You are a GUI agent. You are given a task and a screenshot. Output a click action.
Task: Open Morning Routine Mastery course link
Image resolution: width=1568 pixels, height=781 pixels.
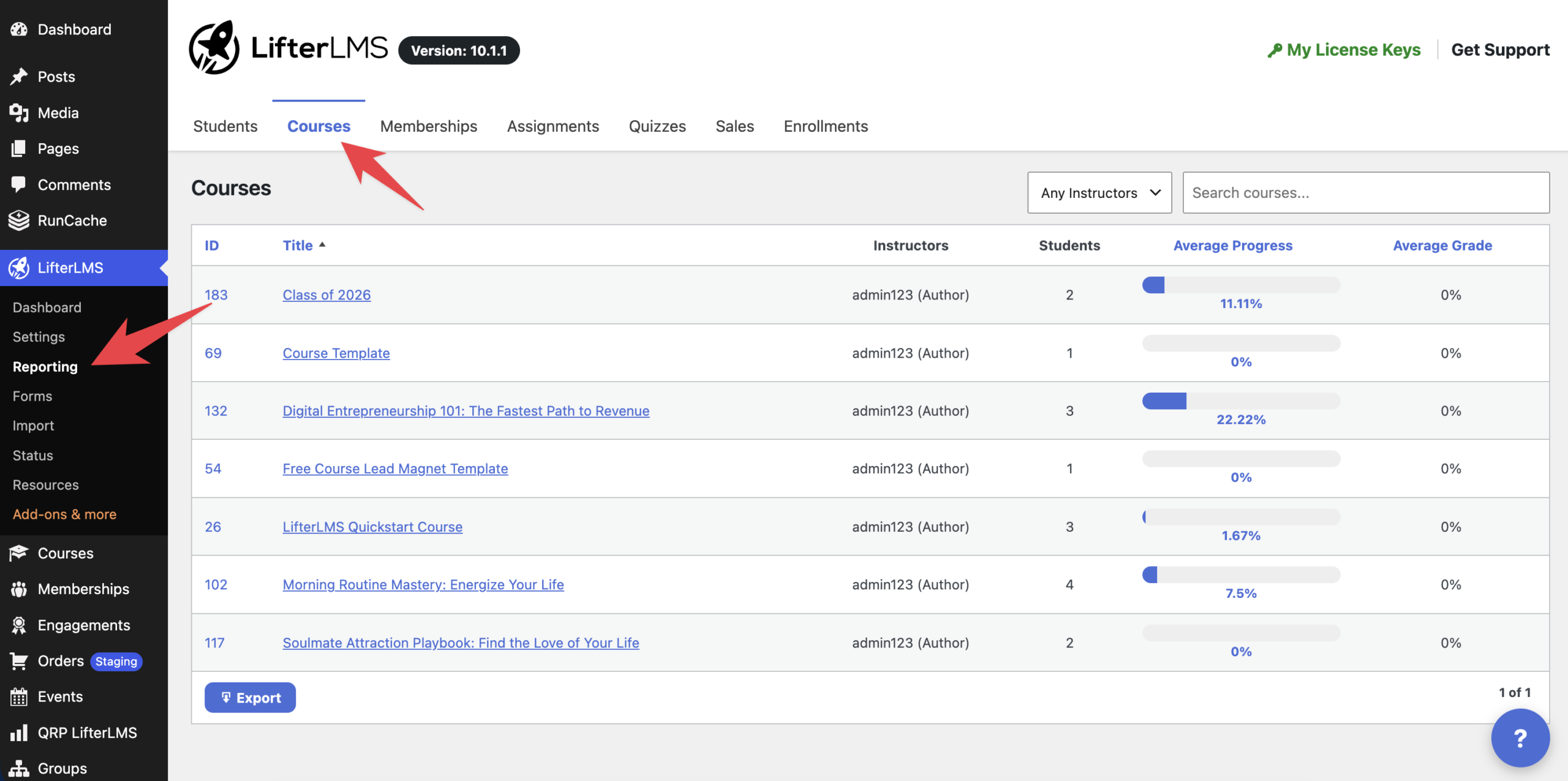point(423,584)
